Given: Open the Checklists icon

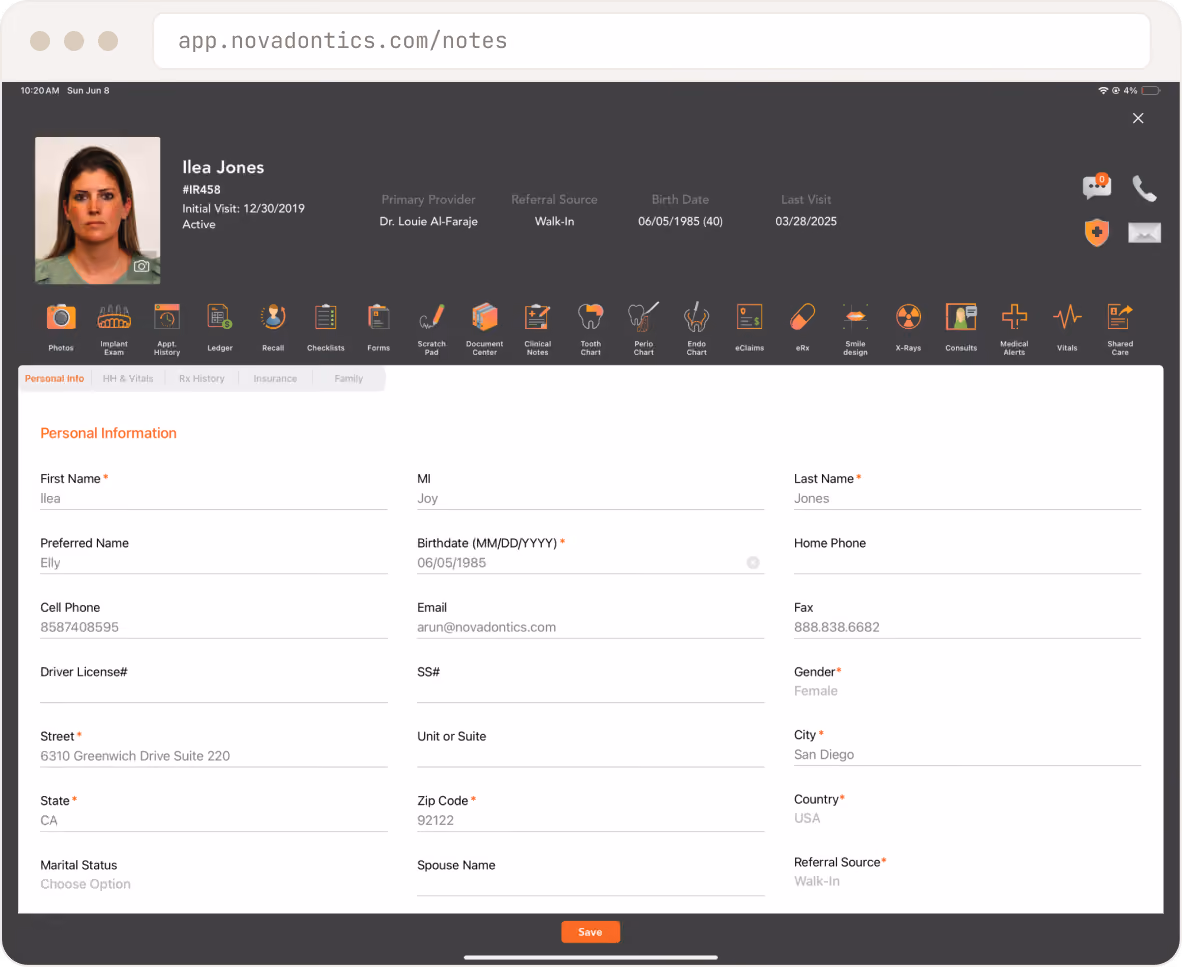Looking at the screenshot, I should pos(326,317).
